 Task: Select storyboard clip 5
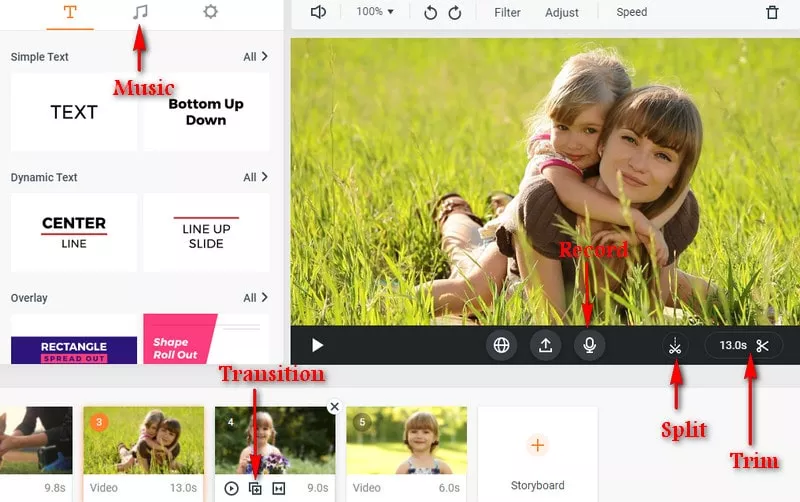point(406,454)
